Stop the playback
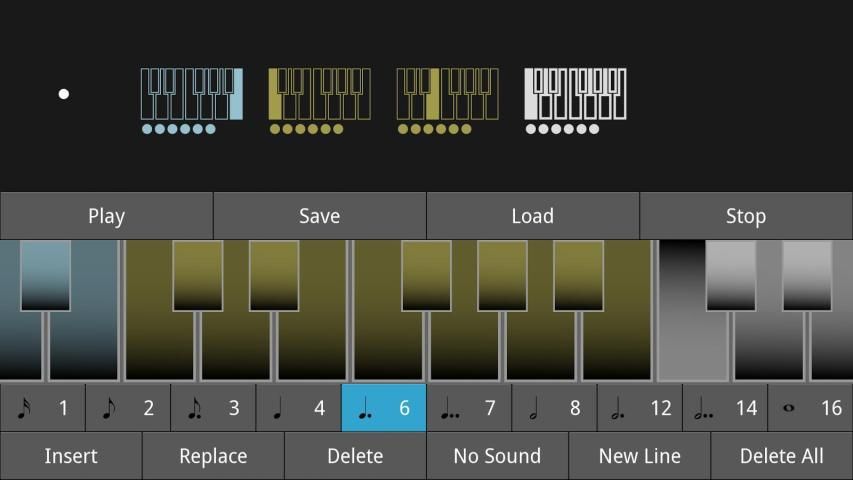 (746, 216)
